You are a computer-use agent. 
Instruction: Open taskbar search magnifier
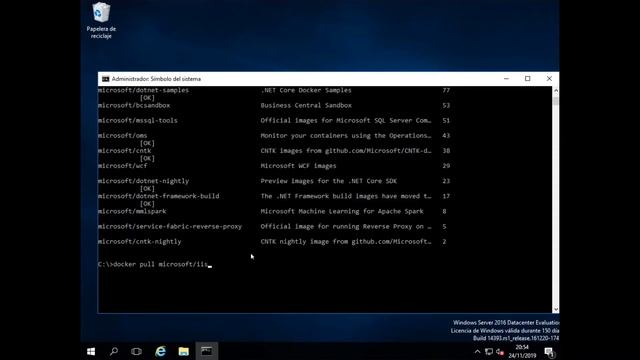(x=114, y=351)
